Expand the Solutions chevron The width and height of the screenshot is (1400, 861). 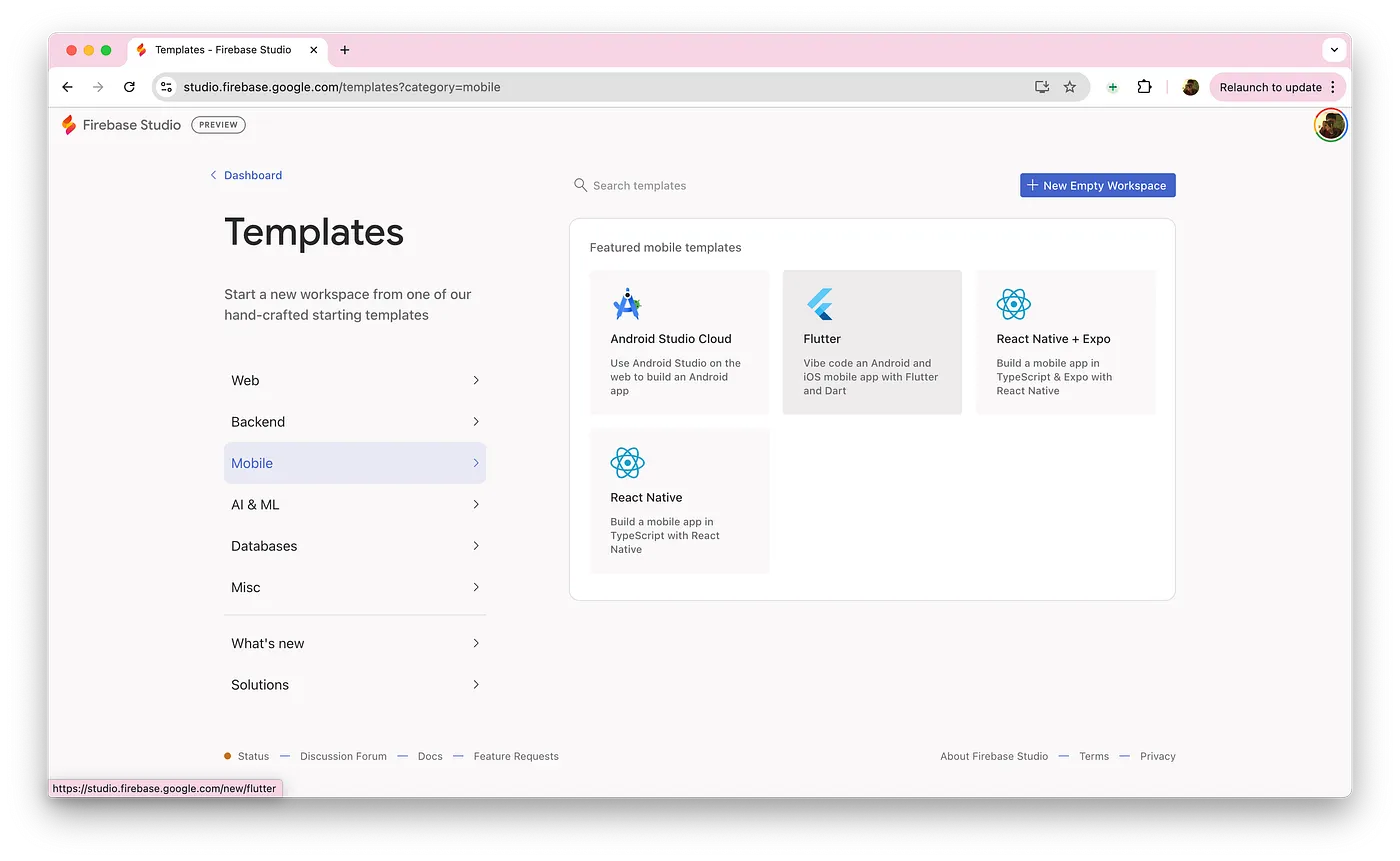click(476, 685)
